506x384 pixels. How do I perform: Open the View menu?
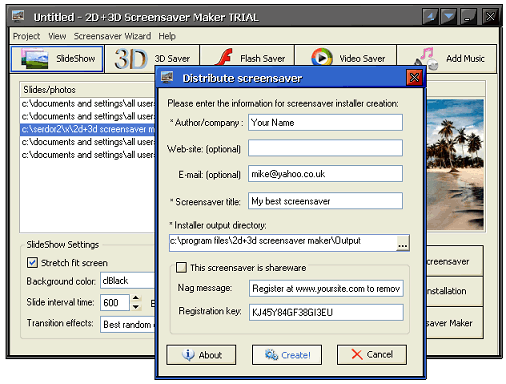(x=57, y=36)
